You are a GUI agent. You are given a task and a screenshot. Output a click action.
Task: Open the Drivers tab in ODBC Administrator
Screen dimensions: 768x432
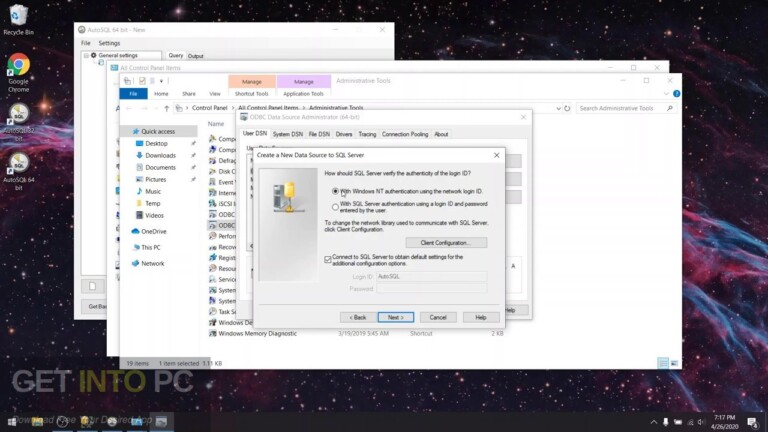point(344,134)
